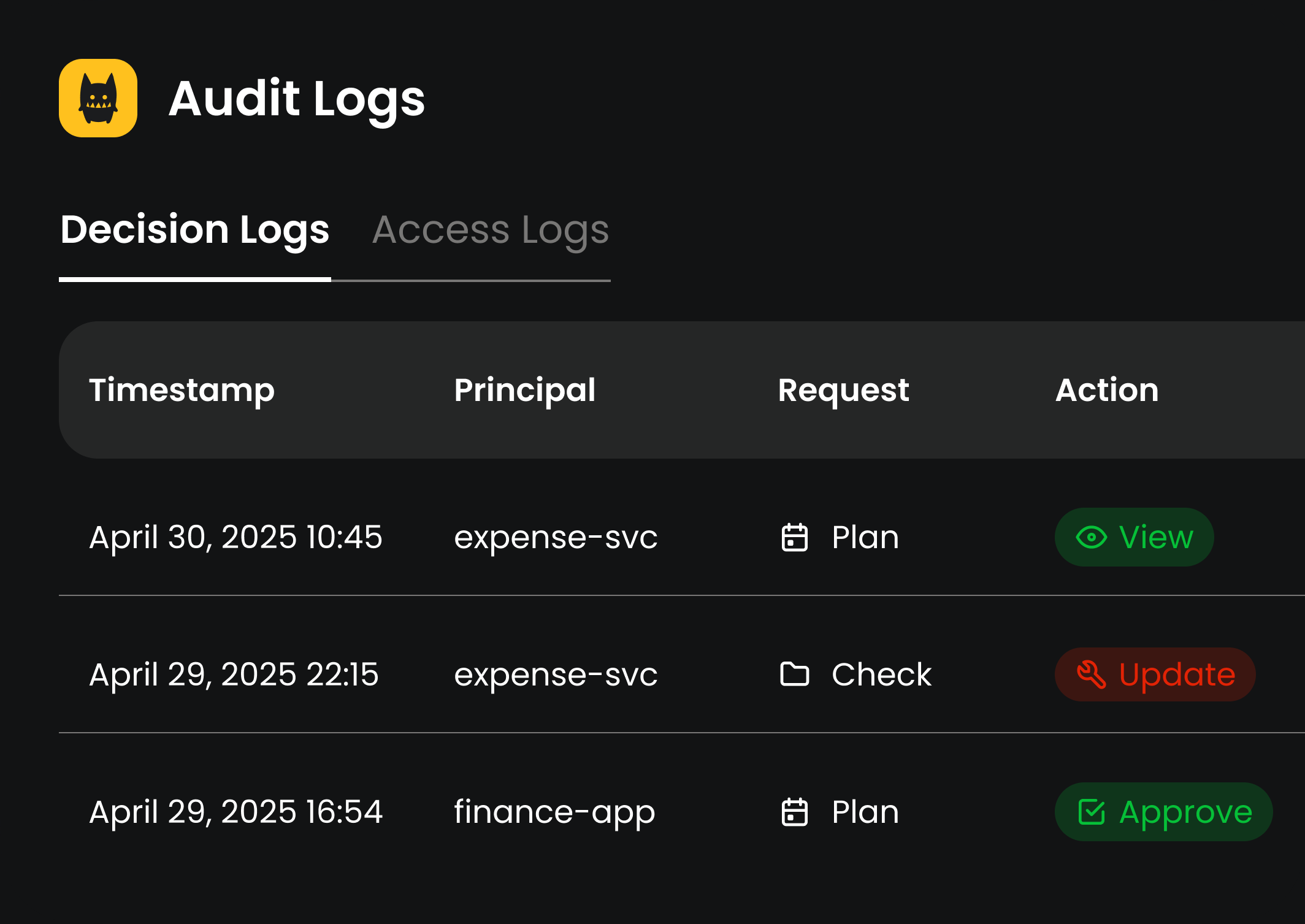Sort by the Timestamp column header
The image size is (1305, 924).
click(183, 391)
